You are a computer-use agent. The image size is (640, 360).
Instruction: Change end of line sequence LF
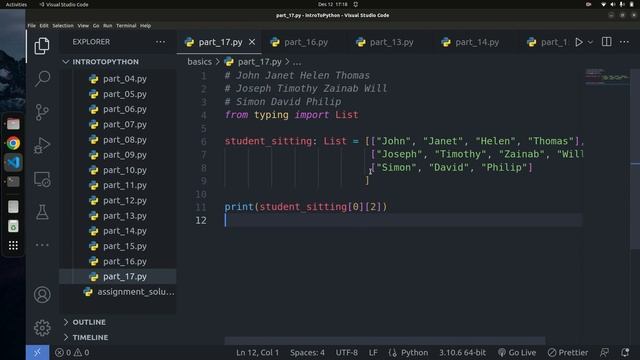coord(373,353)
